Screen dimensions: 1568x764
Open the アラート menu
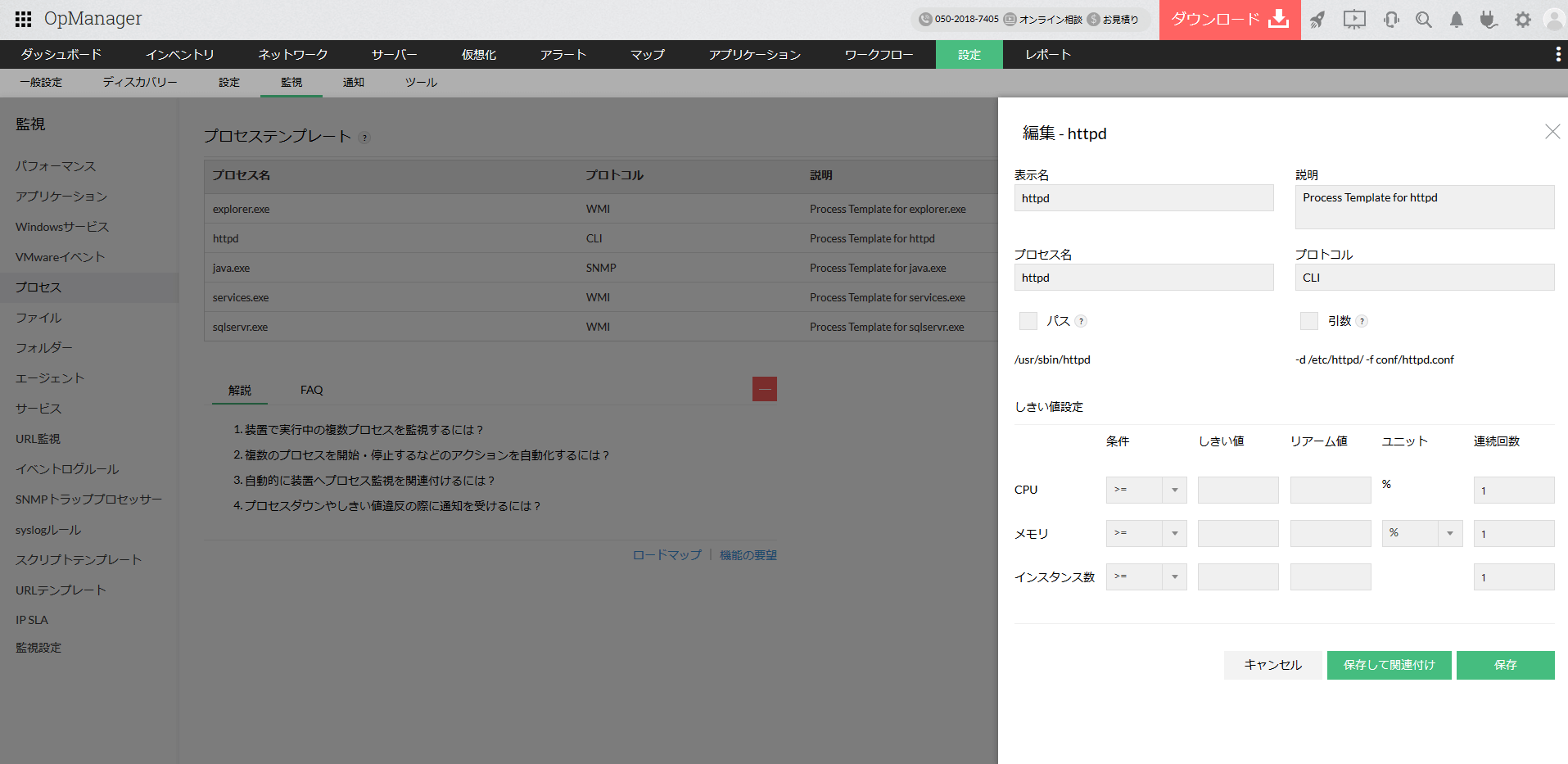tap(563, 54)
